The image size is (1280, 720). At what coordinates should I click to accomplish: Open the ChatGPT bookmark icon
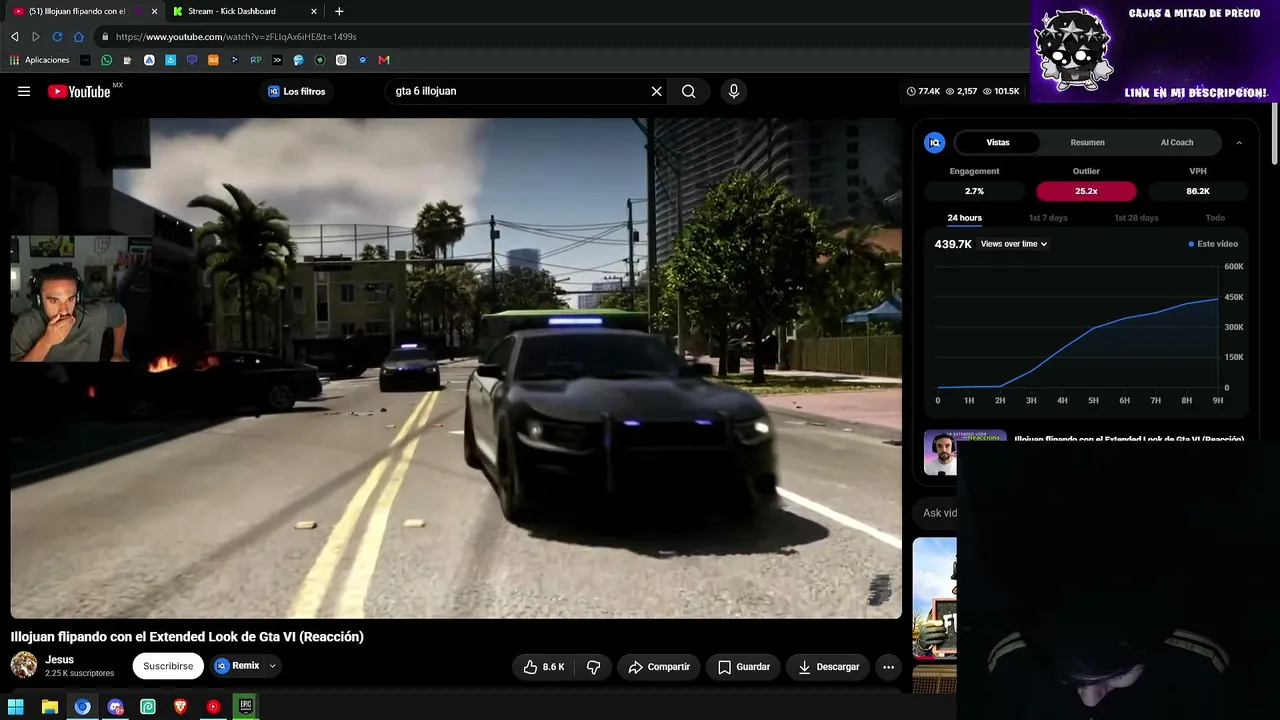pos(341,60)
